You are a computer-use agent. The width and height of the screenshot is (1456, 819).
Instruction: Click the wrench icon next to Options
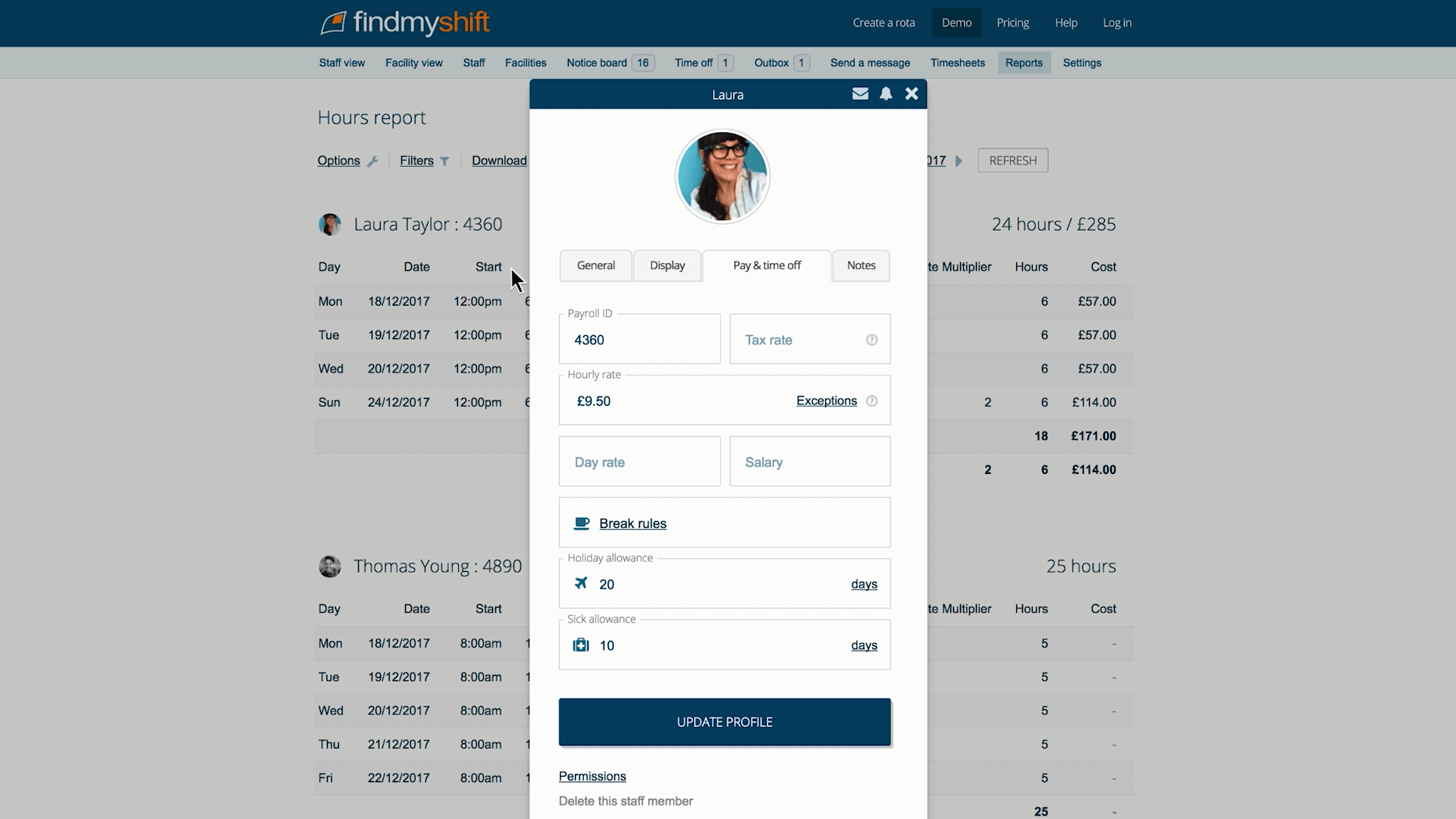[x=372, y=161]
